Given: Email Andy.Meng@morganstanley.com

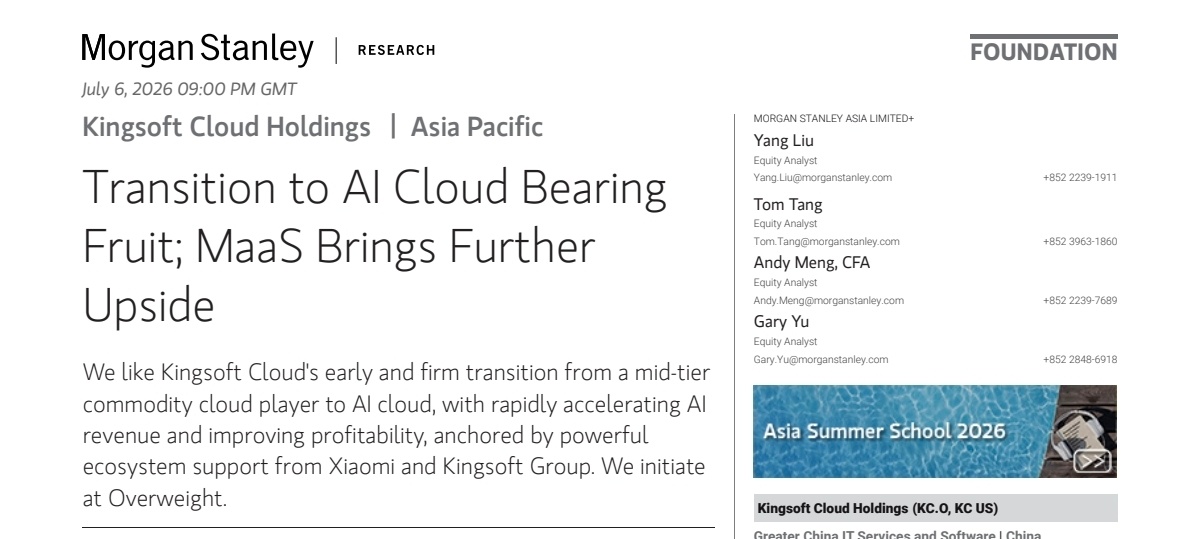Looking at the screenshot, I should [828, 301].
